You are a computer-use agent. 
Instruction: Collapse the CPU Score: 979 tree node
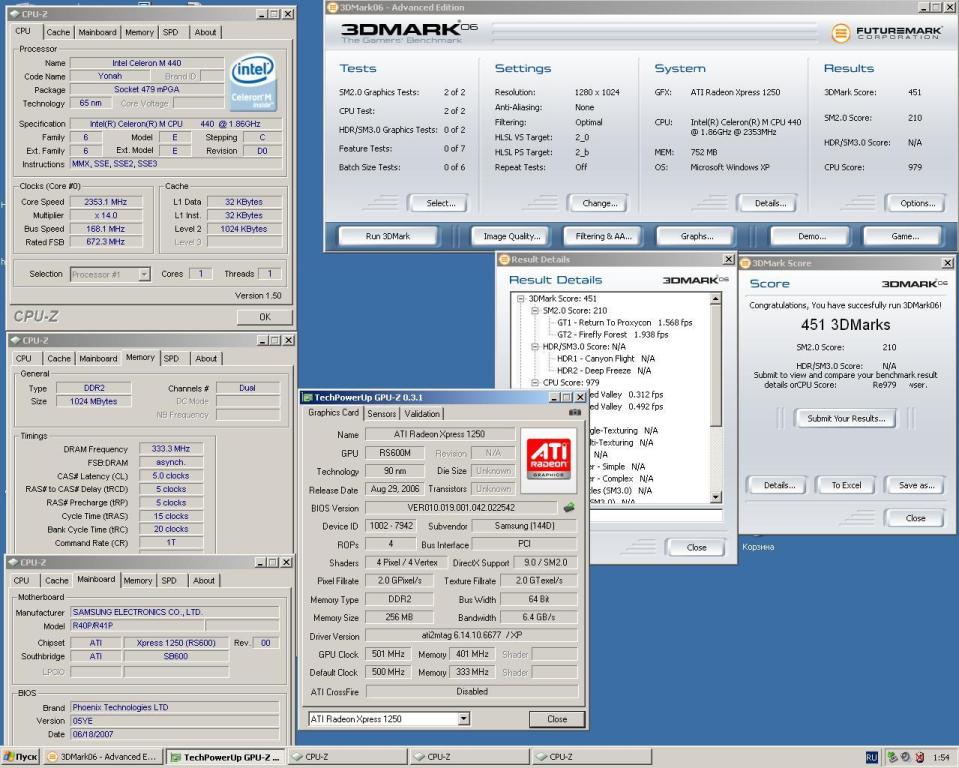(535, 383)
